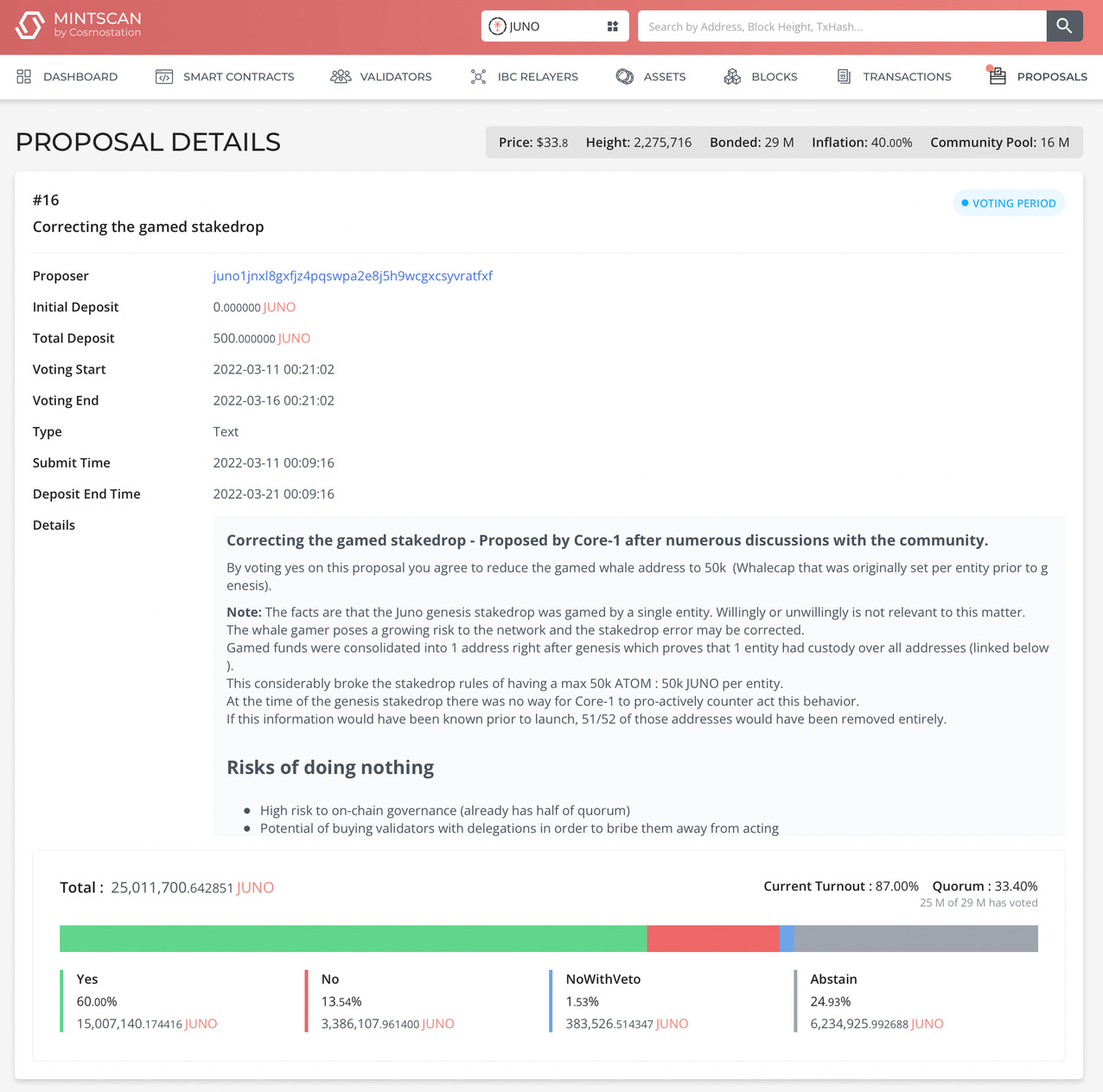Viewport: 1103px width, 1092px height.
Task: Click the Total Deposit 500.000000 JUNO value
Action: tap(262, 338)
